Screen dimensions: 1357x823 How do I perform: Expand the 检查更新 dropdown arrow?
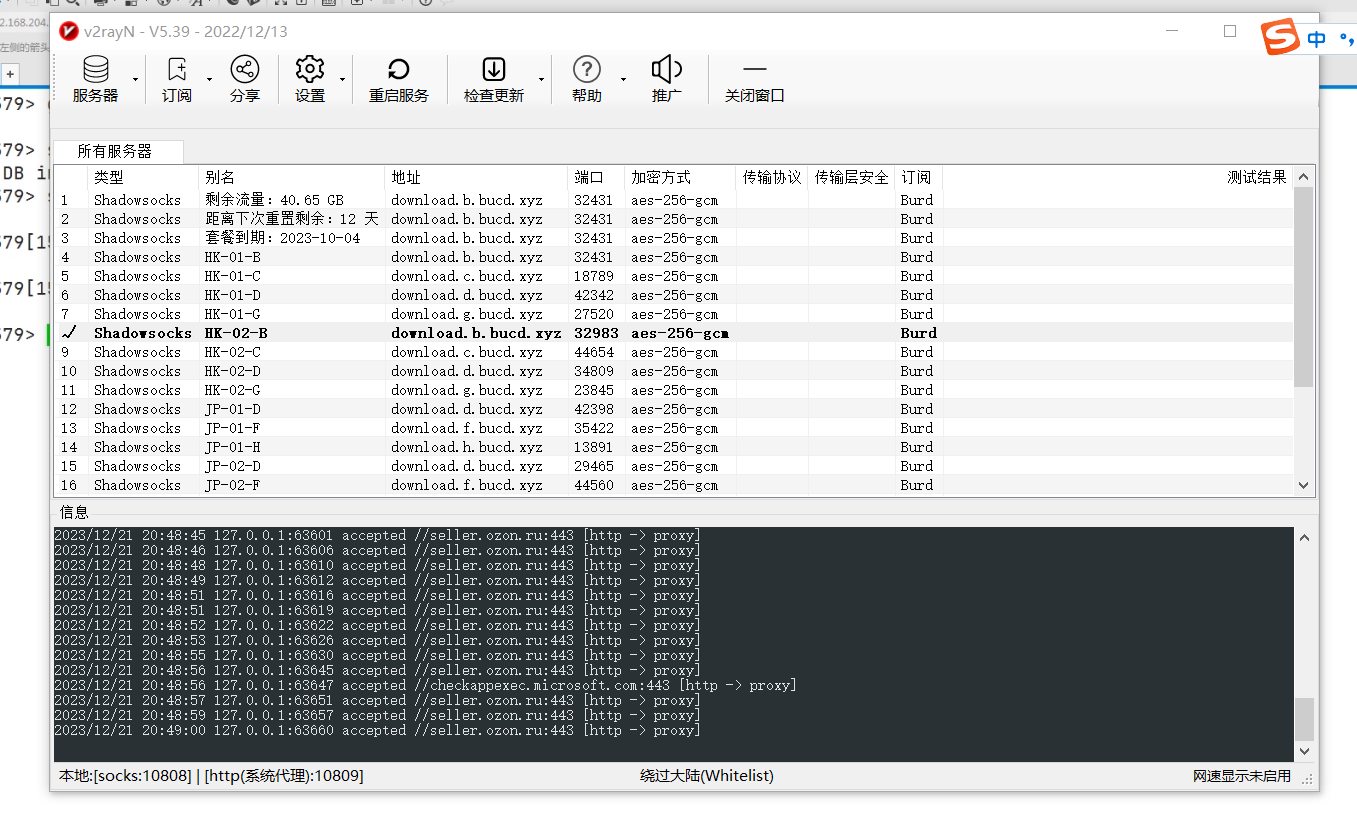click(x=541, y=79)
